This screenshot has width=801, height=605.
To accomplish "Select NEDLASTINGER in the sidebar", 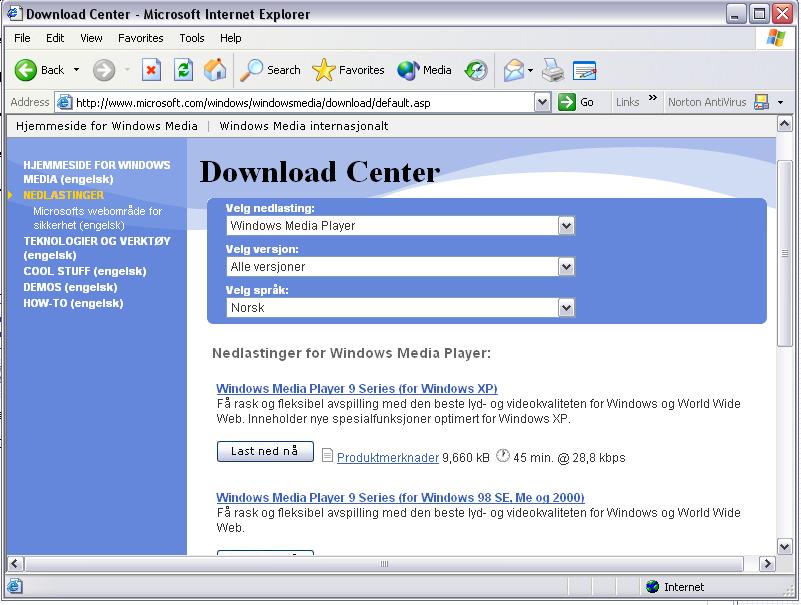I will pyautogui.click(x=63, y=195).
